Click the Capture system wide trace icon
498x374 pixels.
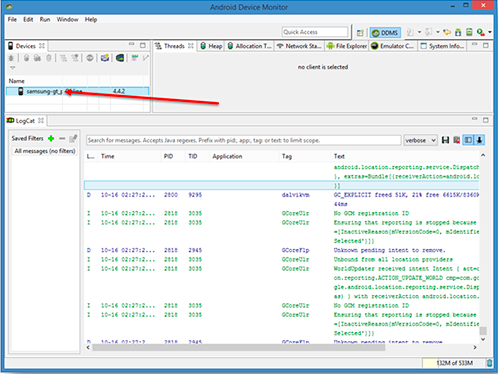(x=135, y=58)
